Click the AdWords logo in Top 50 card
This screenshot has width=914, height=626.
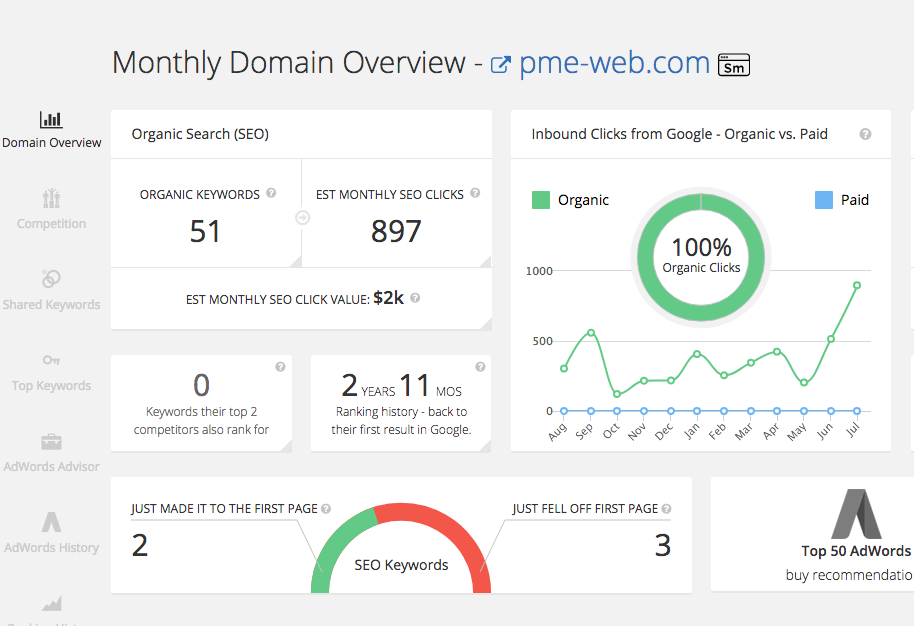click(856, 514)
